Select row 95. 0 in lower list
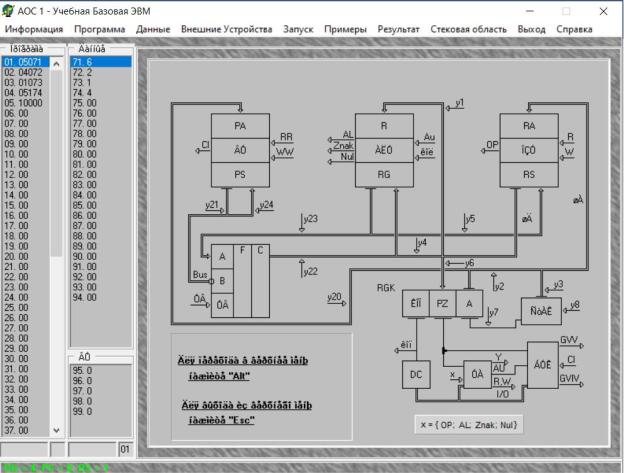 point(97,370)
